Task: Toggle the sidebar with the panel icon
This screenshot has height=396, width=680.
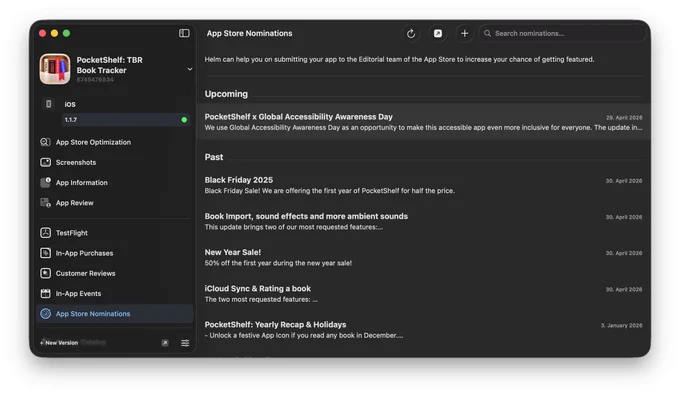Action: (184, 33)
